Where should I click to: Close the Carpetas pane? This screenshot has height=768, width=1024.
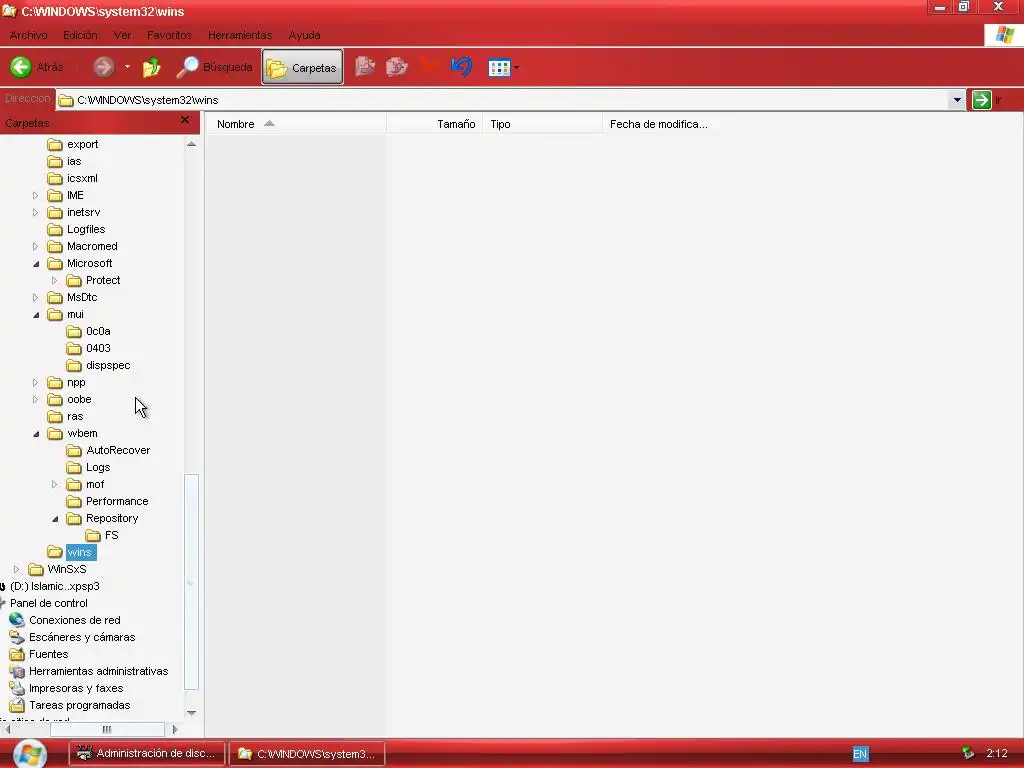pos(185,120)
